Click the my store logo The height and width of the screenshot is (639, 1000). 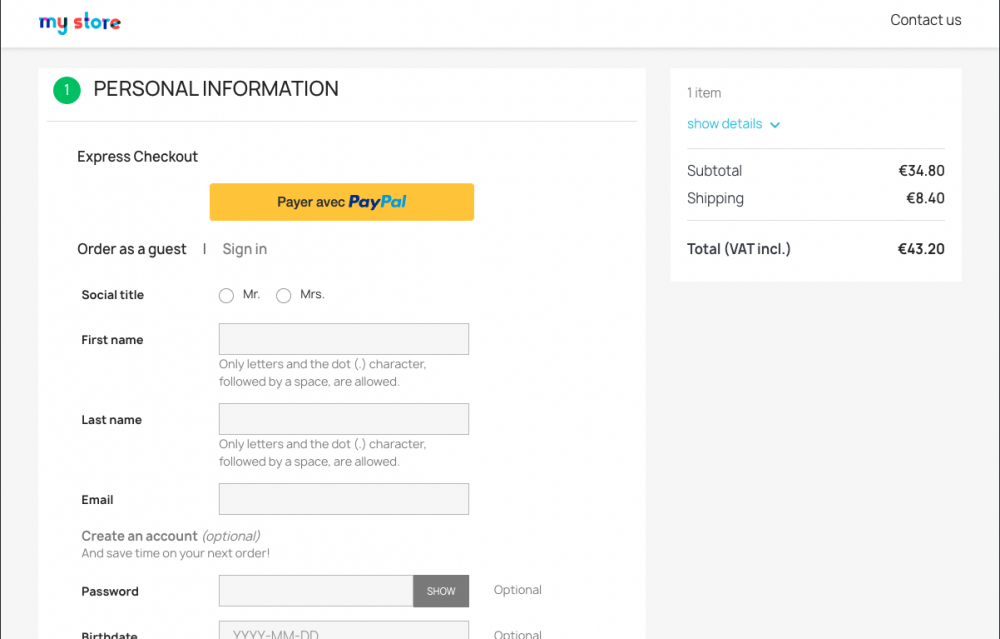pyautogui.click(x=79, y=22)
